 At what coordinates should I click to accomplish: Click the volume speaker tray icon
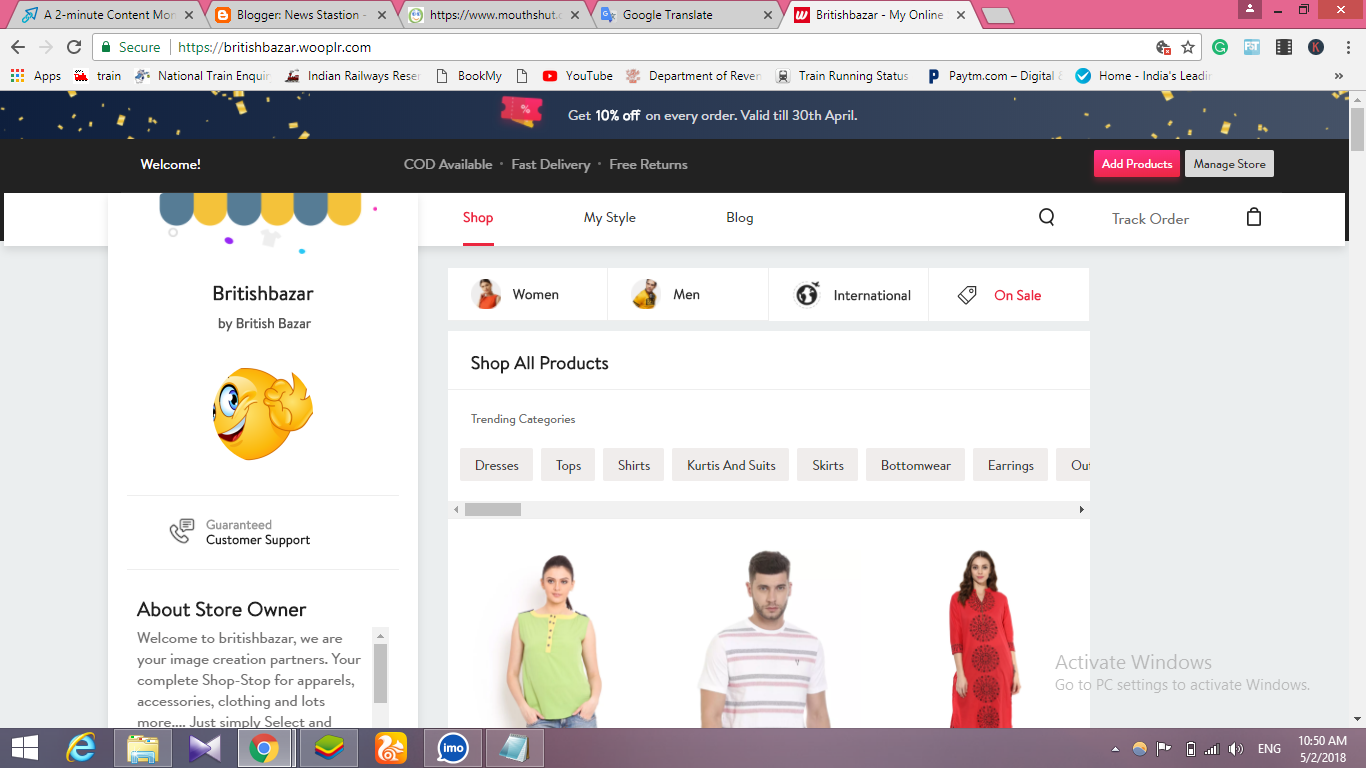[1236, 749]
